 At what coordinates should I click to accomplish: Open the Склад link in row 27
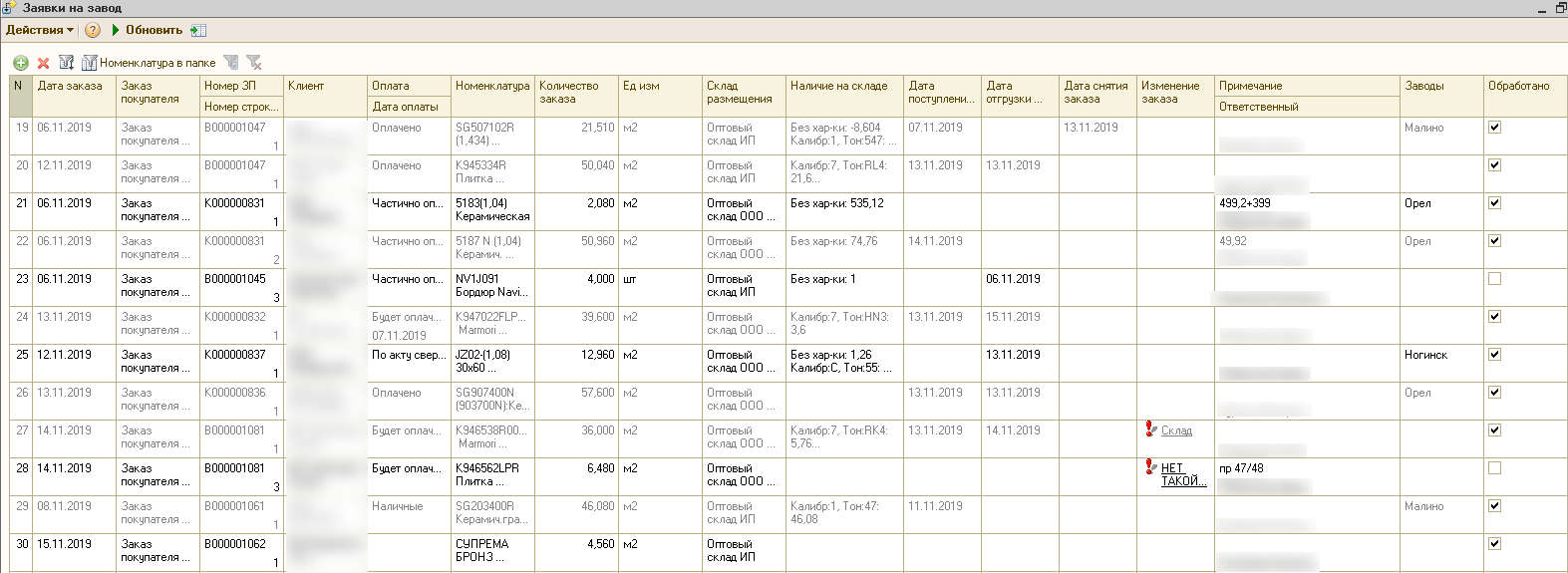click(x=1176, y=430)
